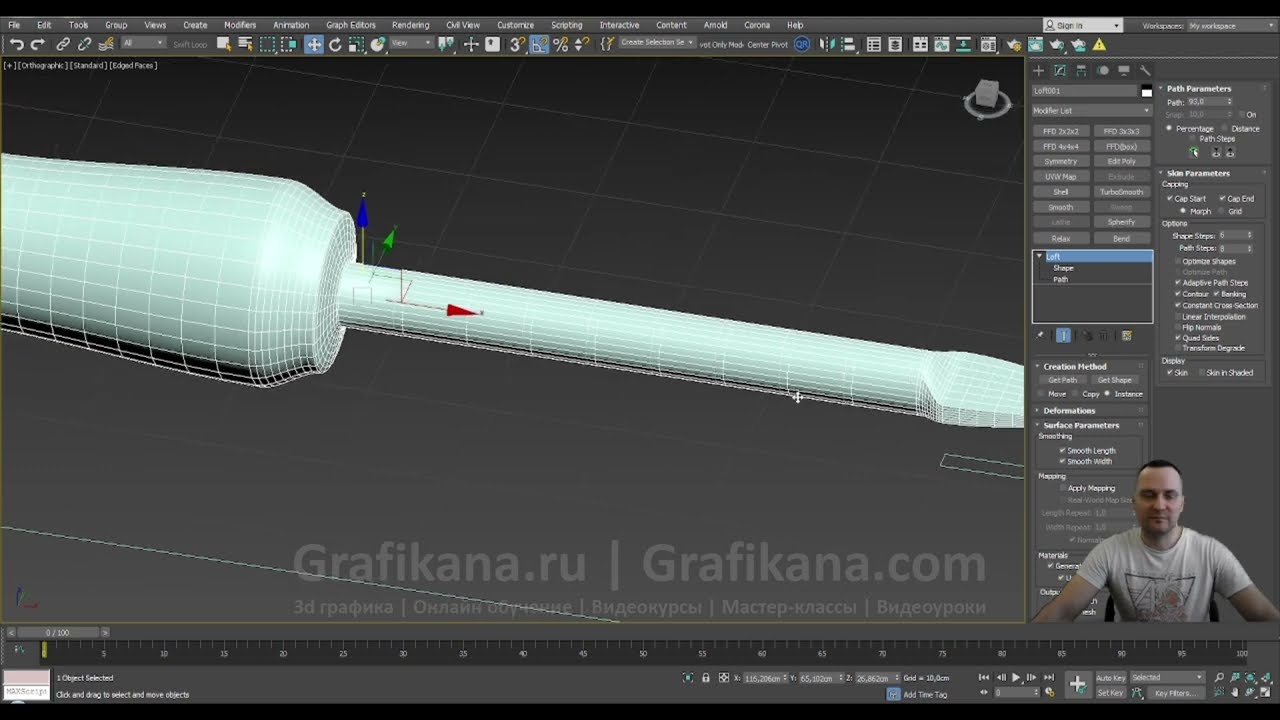Click the Align tool icon

point(847,44)
